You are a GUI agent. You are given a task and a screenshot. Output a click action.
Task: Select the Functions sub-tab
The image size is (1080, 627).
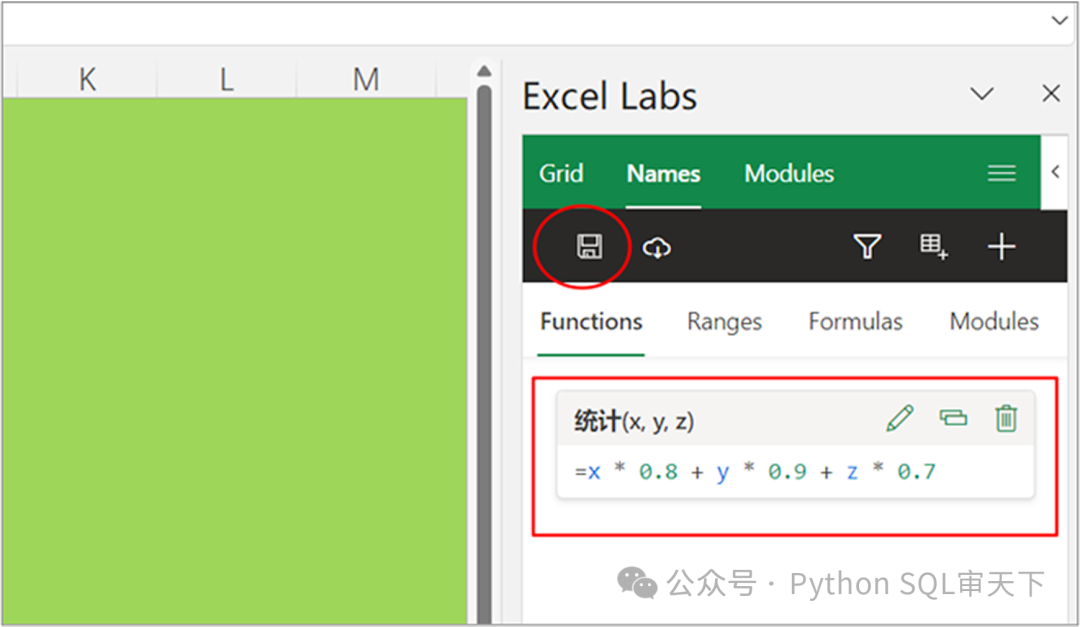591,322
